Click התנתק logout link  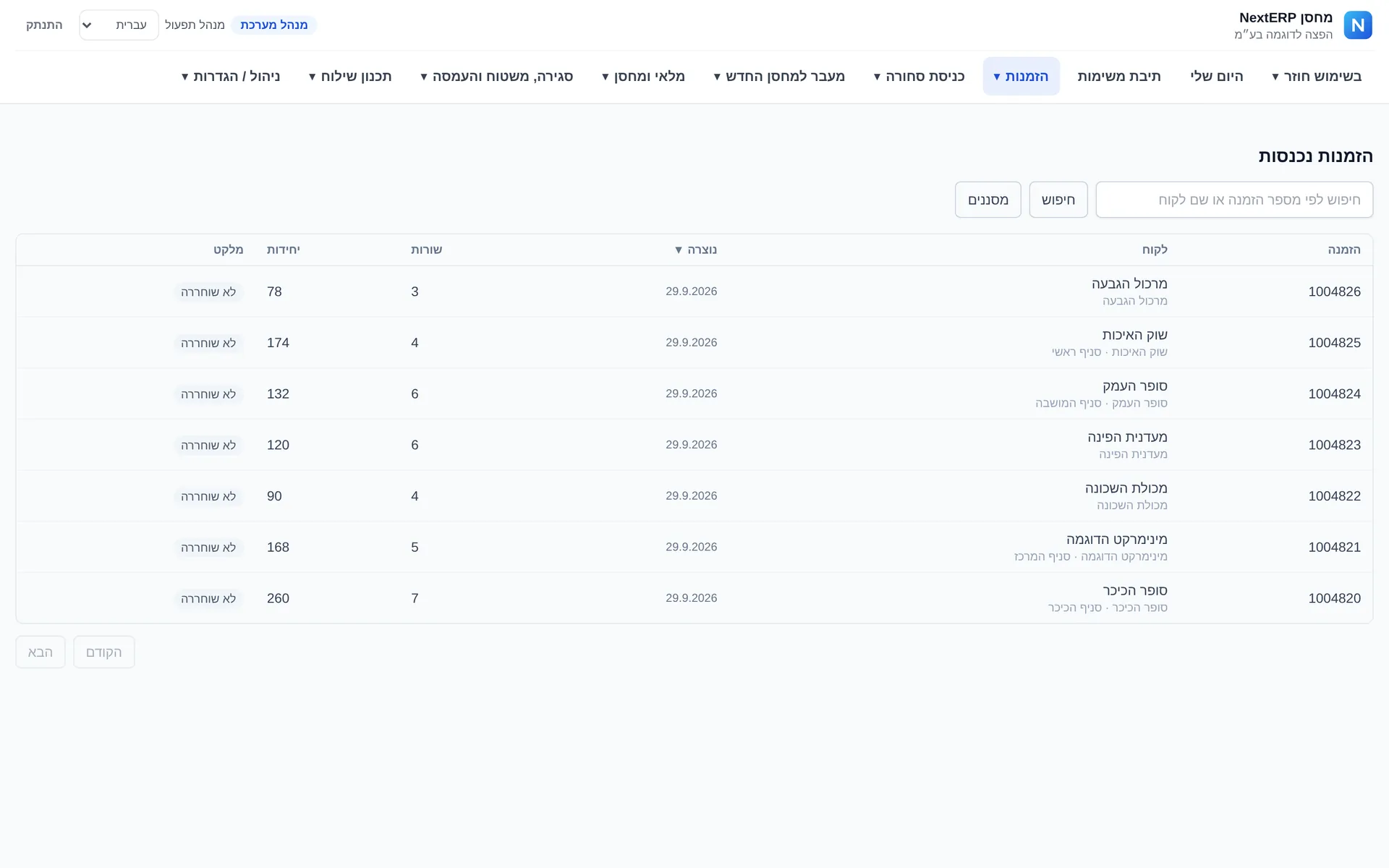tap(44, 25)
